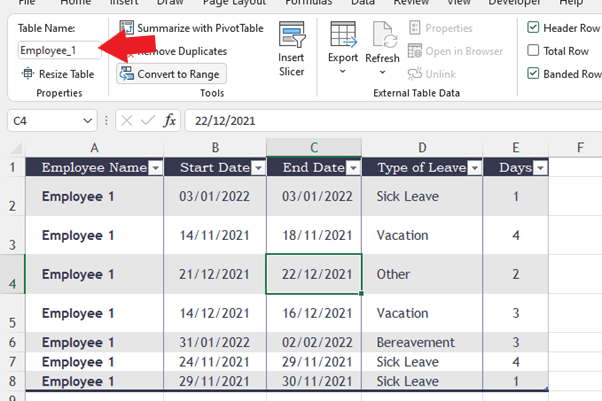This screenshot has height=401, width=602.
Task: Open Type of Leave filter dropdown
Action: [475, 168]
